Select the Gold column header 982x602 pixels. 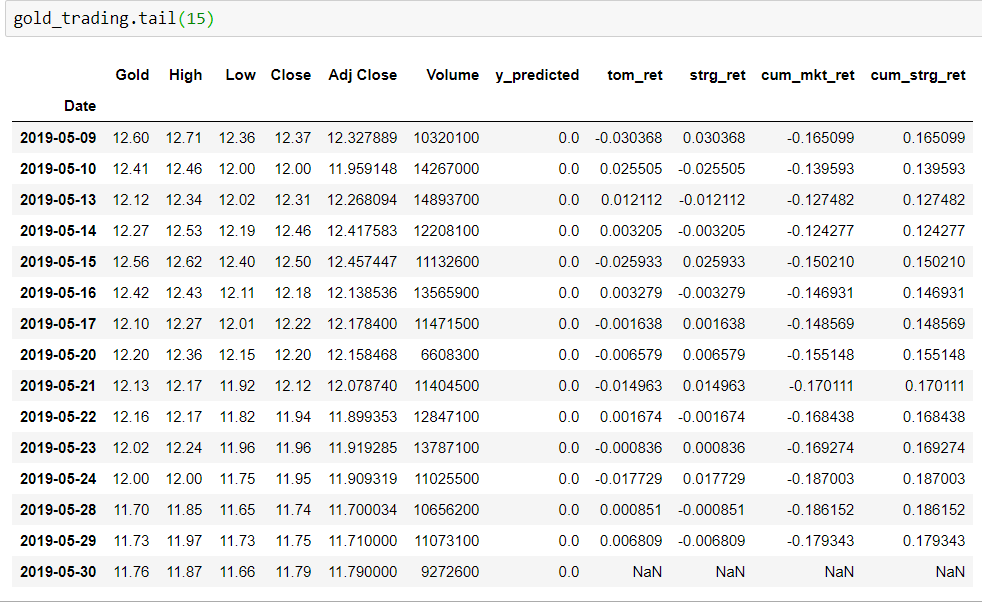point(132,75)
